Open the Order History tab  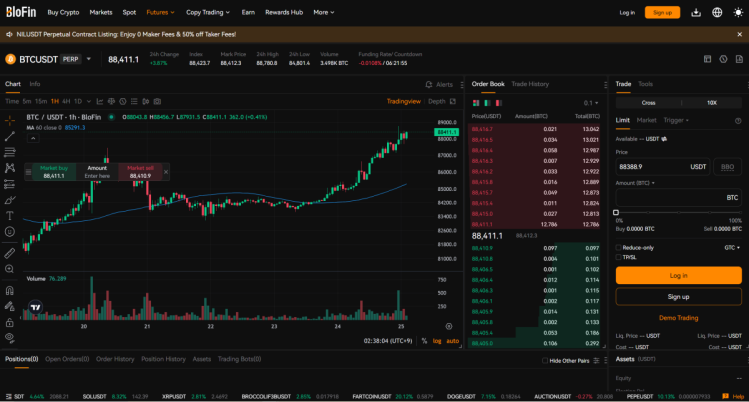pyautogui.click(x=115, y=359)
